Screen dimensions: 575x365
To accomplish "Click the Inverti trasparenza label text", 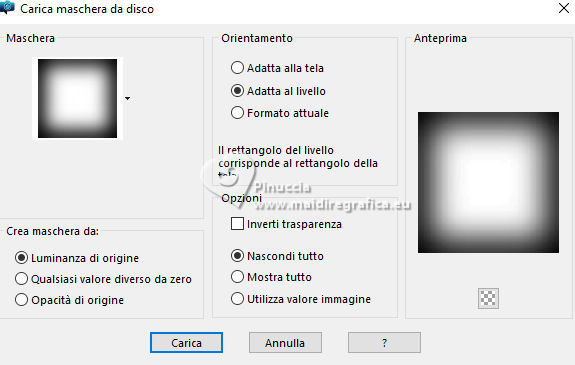I will pyautogui.click(x=294, y=224).
